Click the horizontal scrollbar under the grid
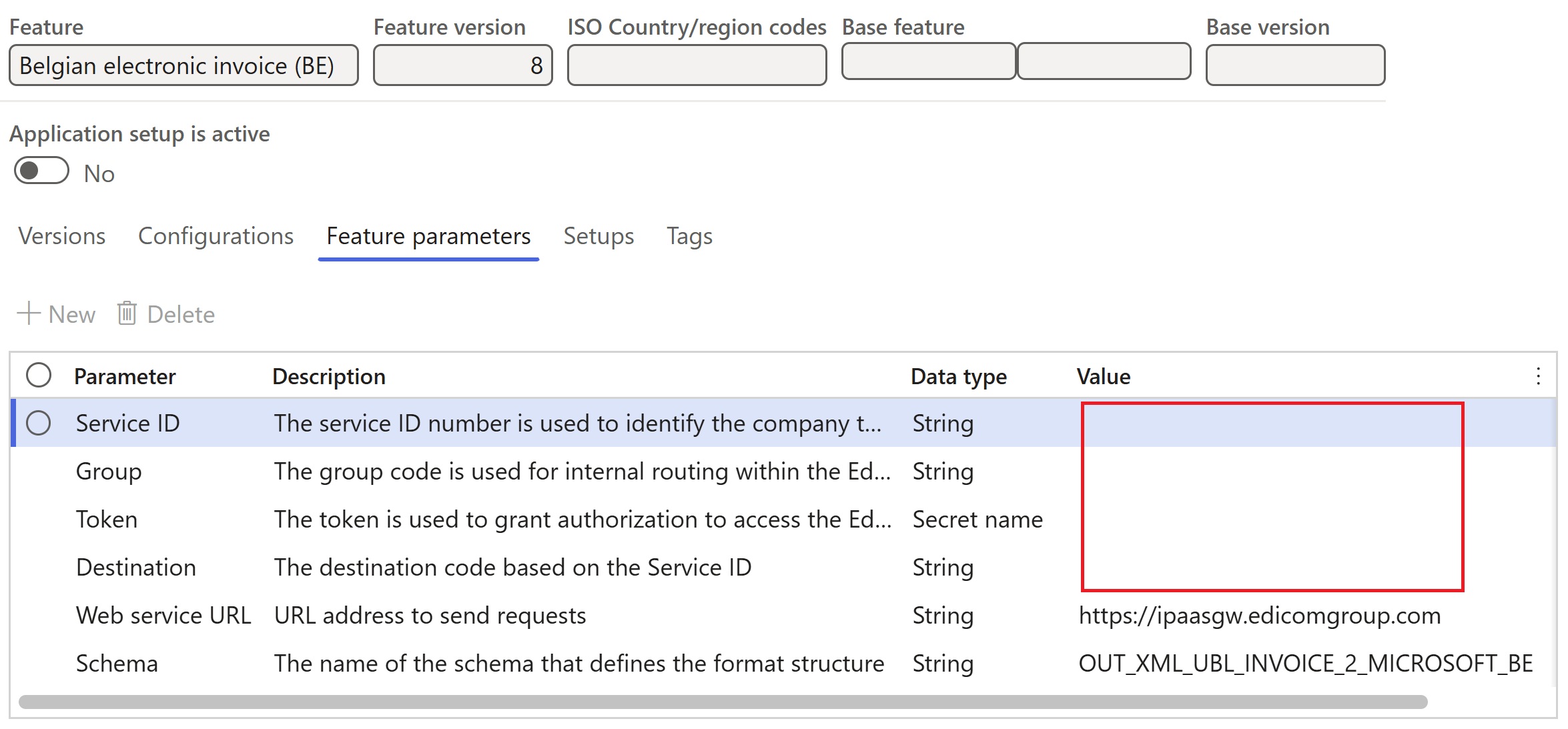This screenshot has height=729, width=1568. coord(723,702)
